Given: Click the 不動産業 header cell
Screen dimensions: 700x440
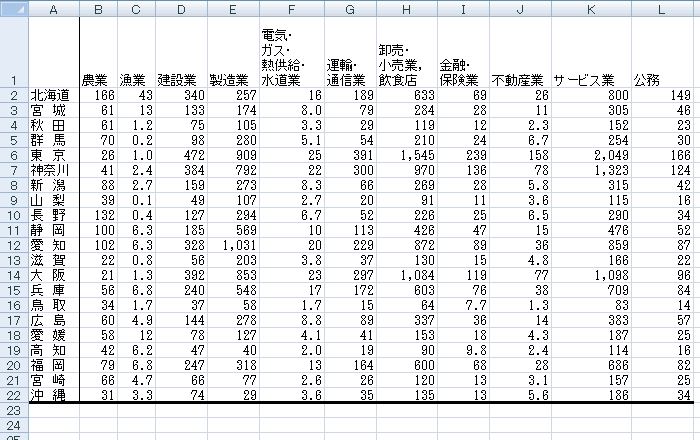Looking at the screenshot, I should pyautogui.click(x=521, y=52).
